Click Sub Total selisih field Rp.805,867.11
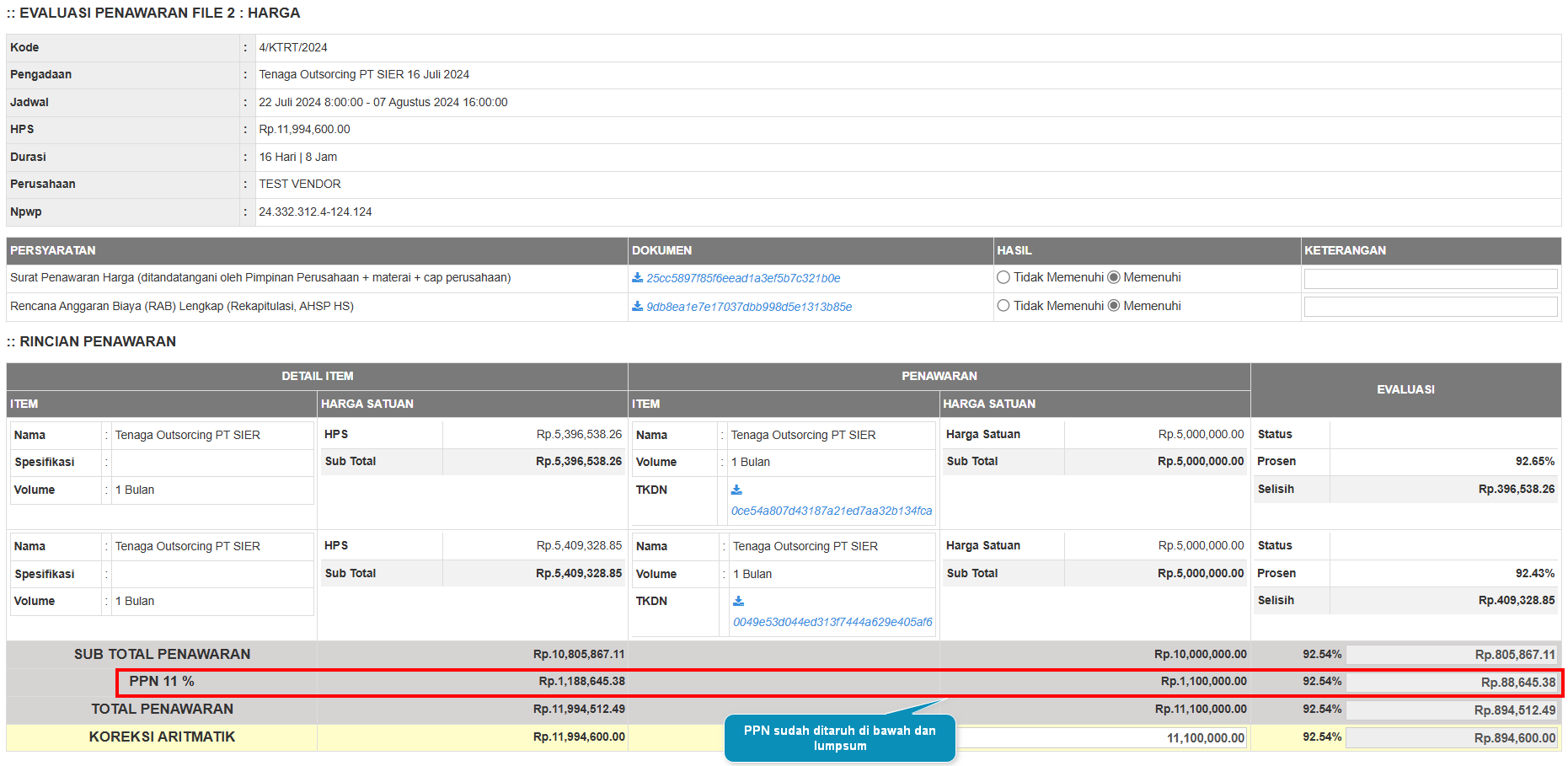This screenshot has width=1568, height=766. coord(1451,655)
